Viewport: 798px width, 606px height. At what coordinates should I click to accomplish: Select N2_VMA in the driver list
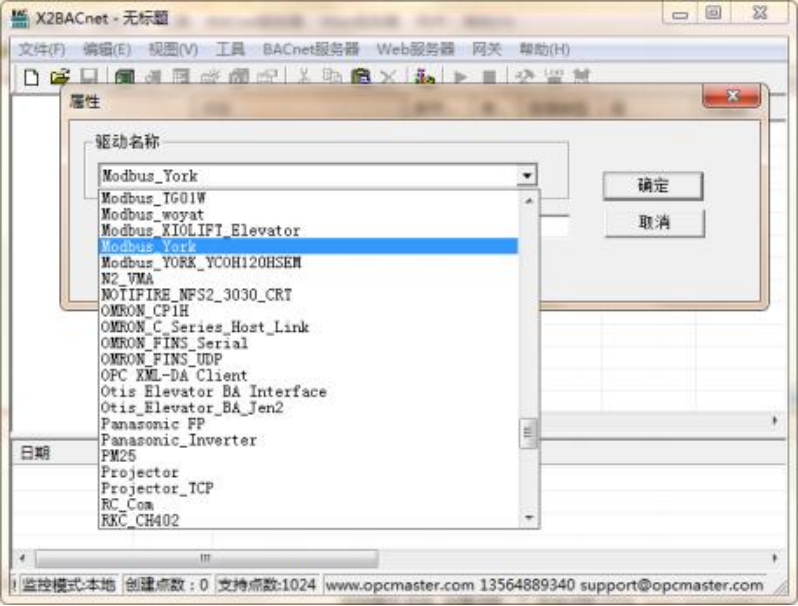click(x=308, y=279)
